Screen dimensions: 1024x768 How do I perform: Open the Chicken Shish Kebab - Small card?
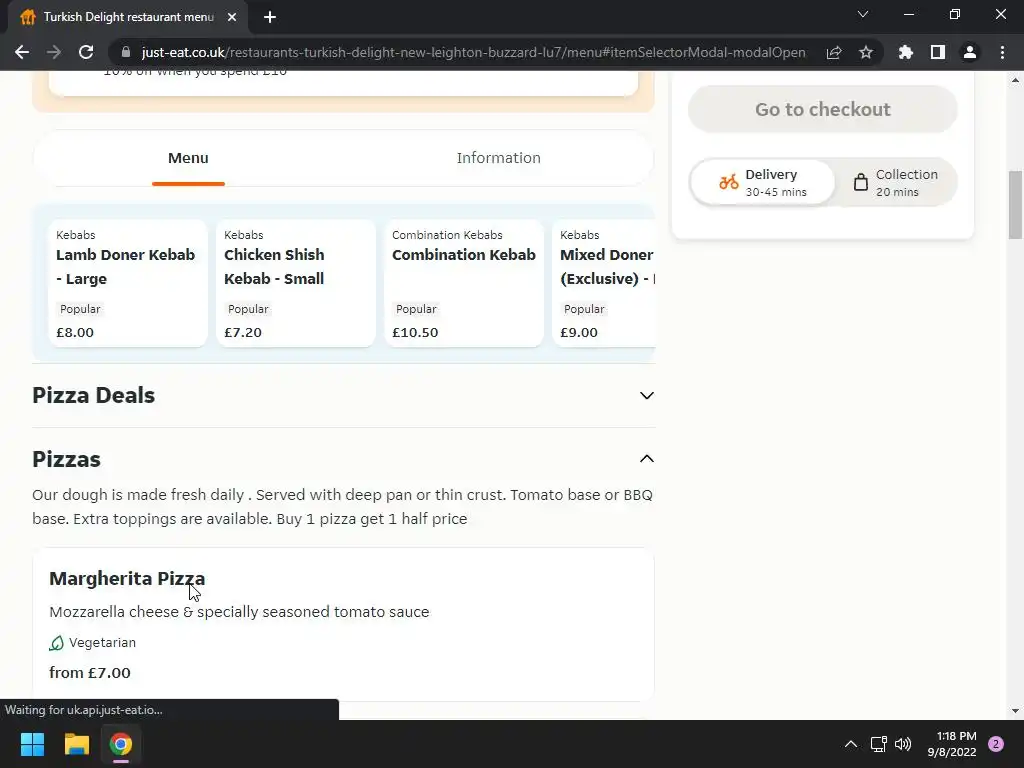click(x=296, y=283)
